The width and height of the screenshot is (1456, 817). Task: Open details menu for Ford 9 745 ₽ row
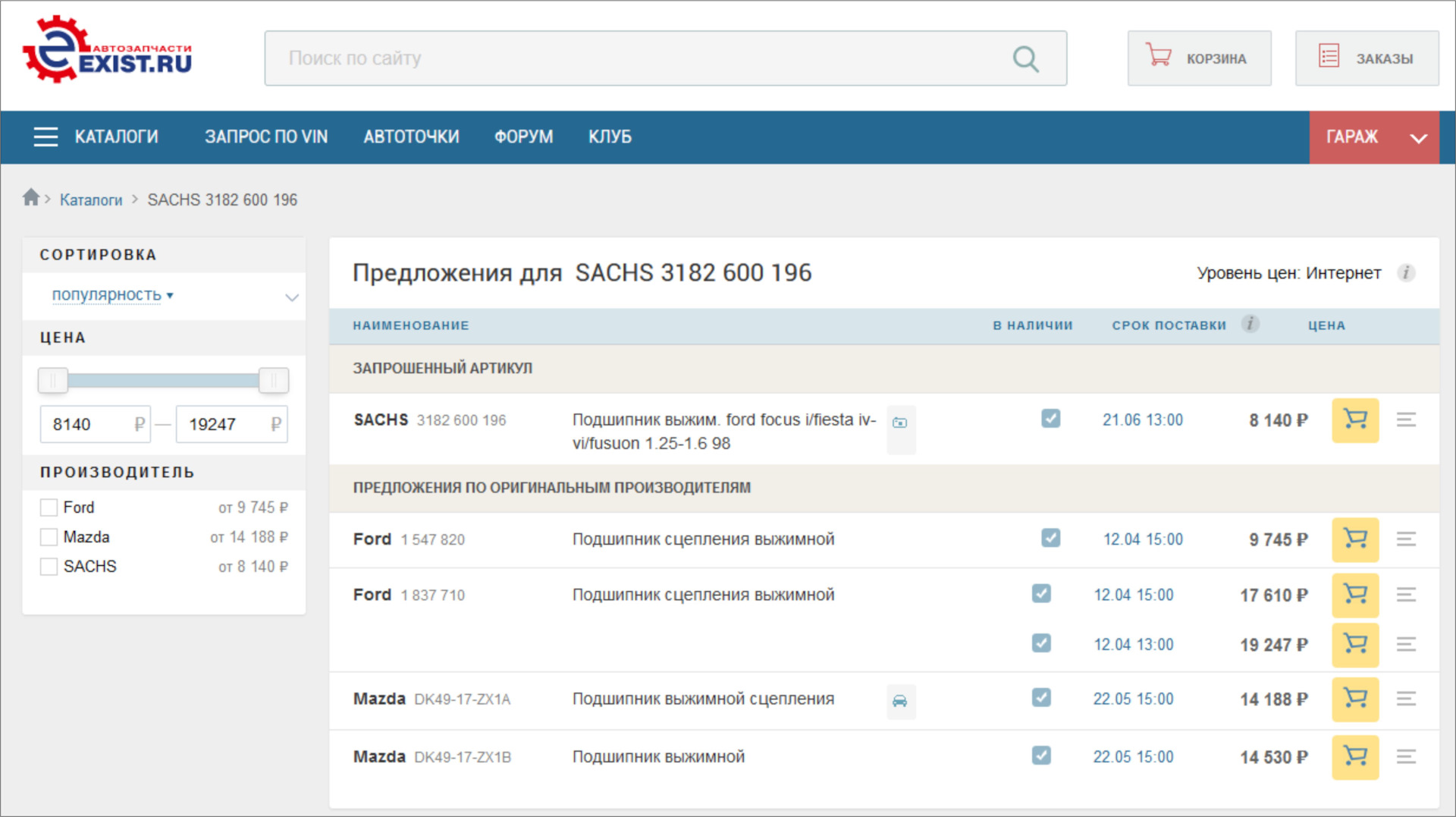click(x=1406, y=539)
